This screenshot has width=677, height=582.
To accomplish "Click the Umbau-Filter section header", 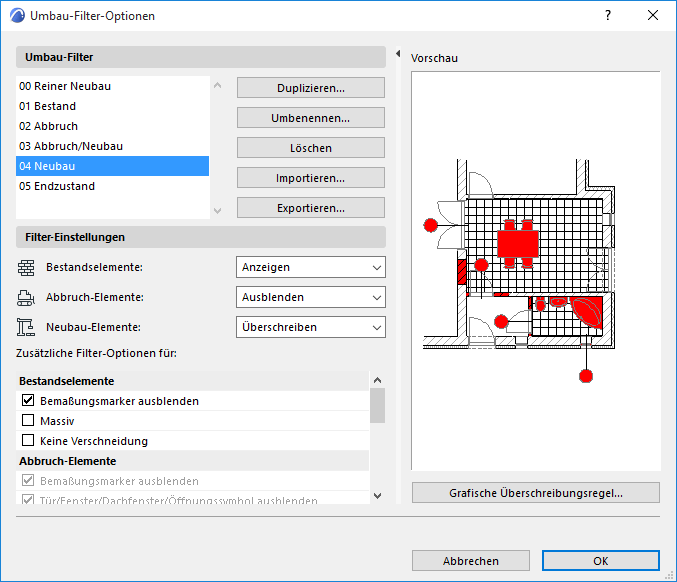I will pyautogui.click(x=201, y=57).
